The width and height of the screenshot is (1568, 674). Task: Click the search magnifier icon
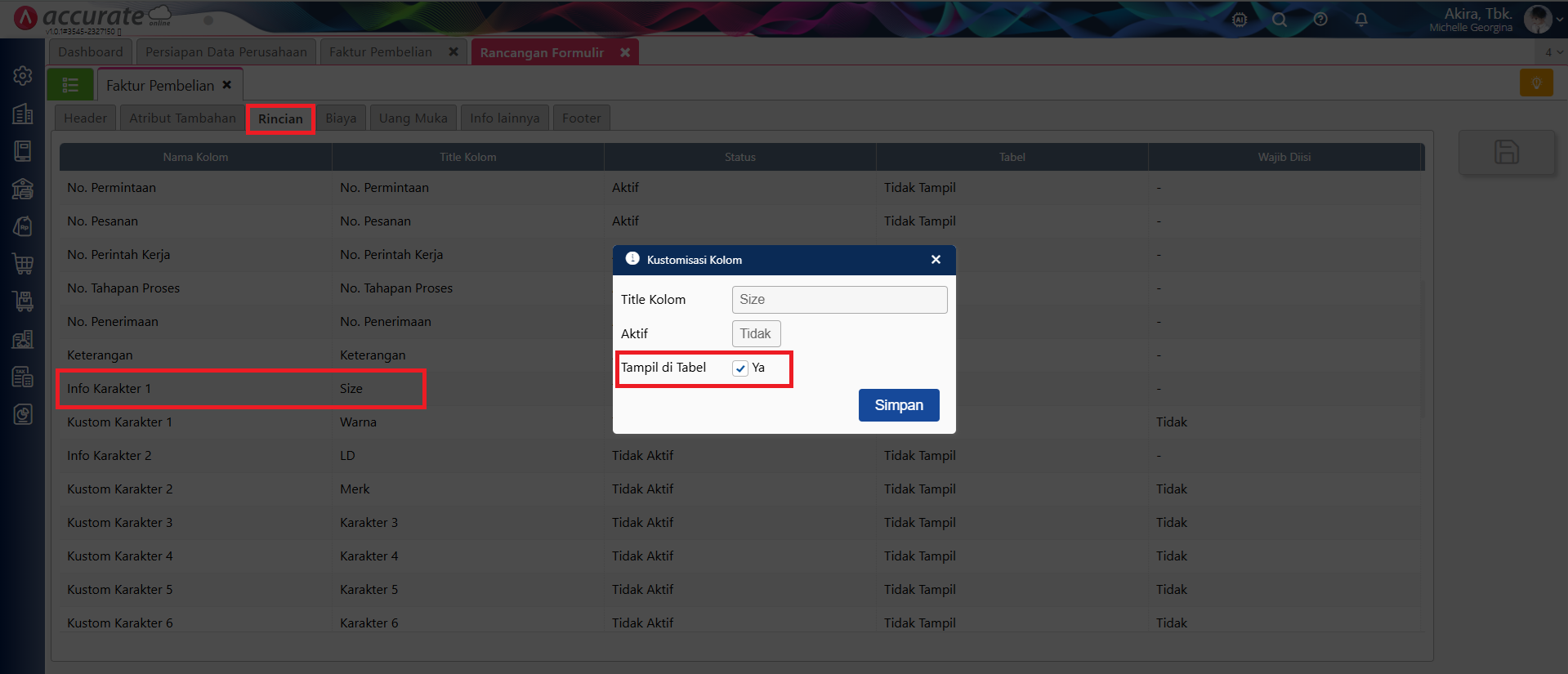[x=1280, y=20]
